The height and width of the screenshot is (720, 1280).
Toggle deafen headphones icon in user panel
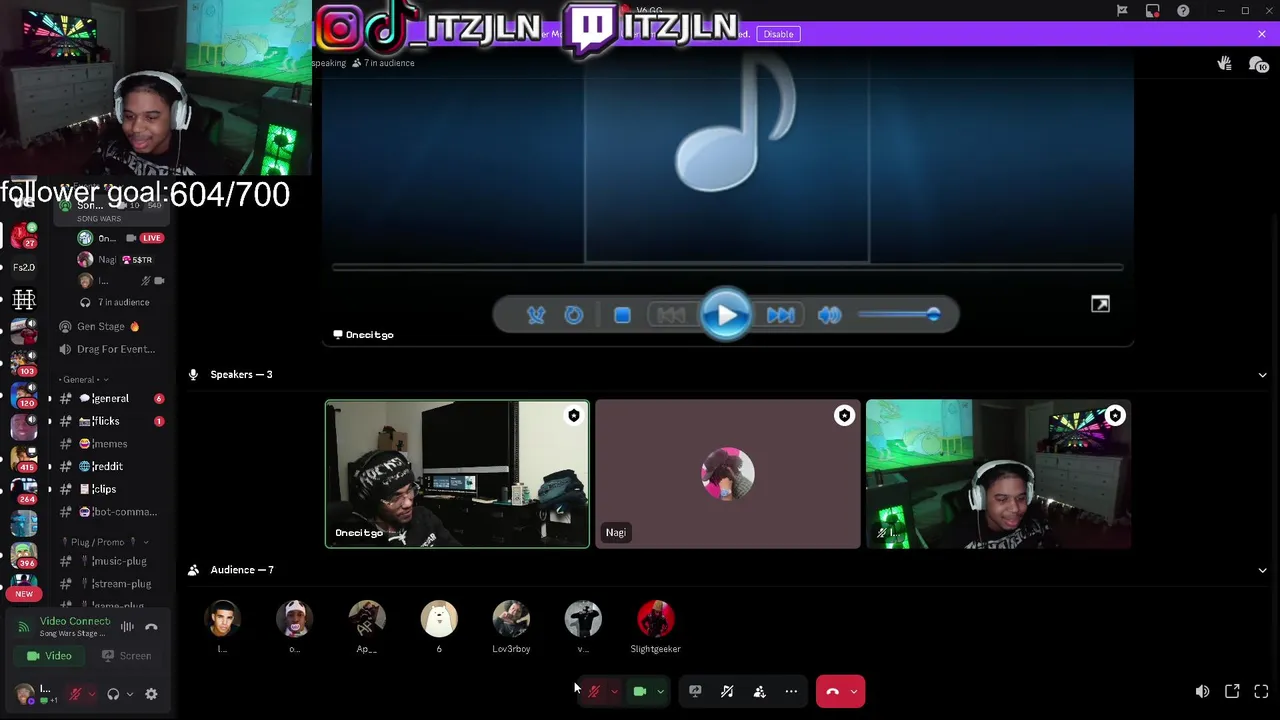point(113,694)
